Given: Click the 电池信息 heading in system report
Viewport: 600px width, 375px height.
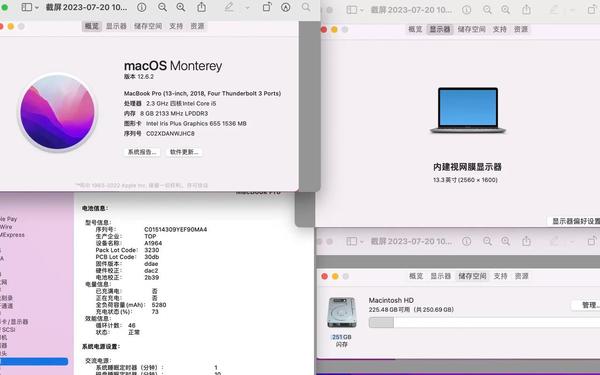Looking at the screenshot, I should [x=95, y=208].
